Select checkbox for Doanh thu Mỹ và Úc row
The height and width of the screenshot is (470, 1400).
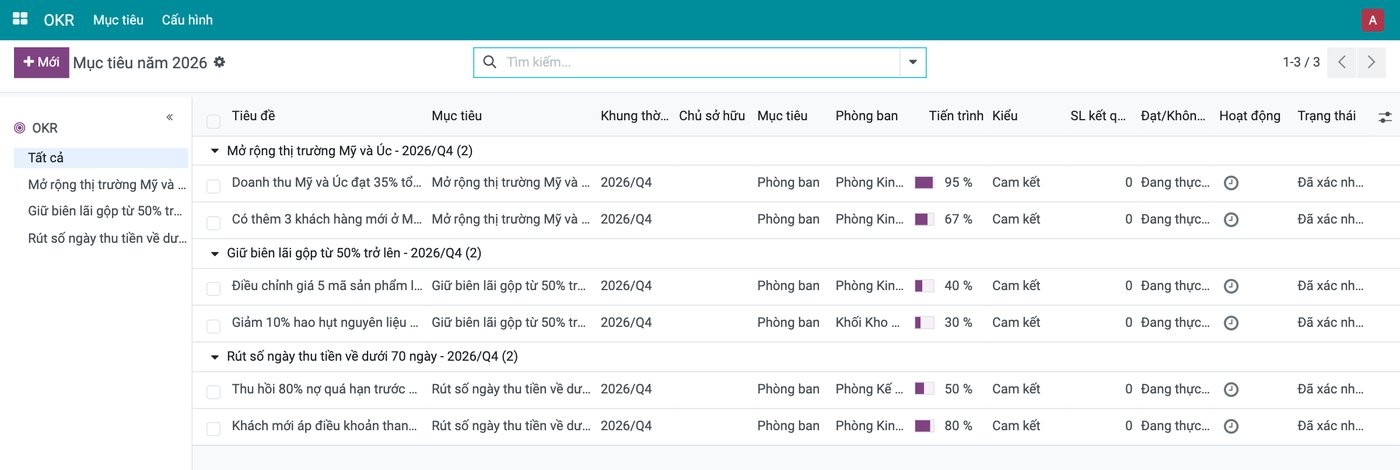click(x=213, y=186)
